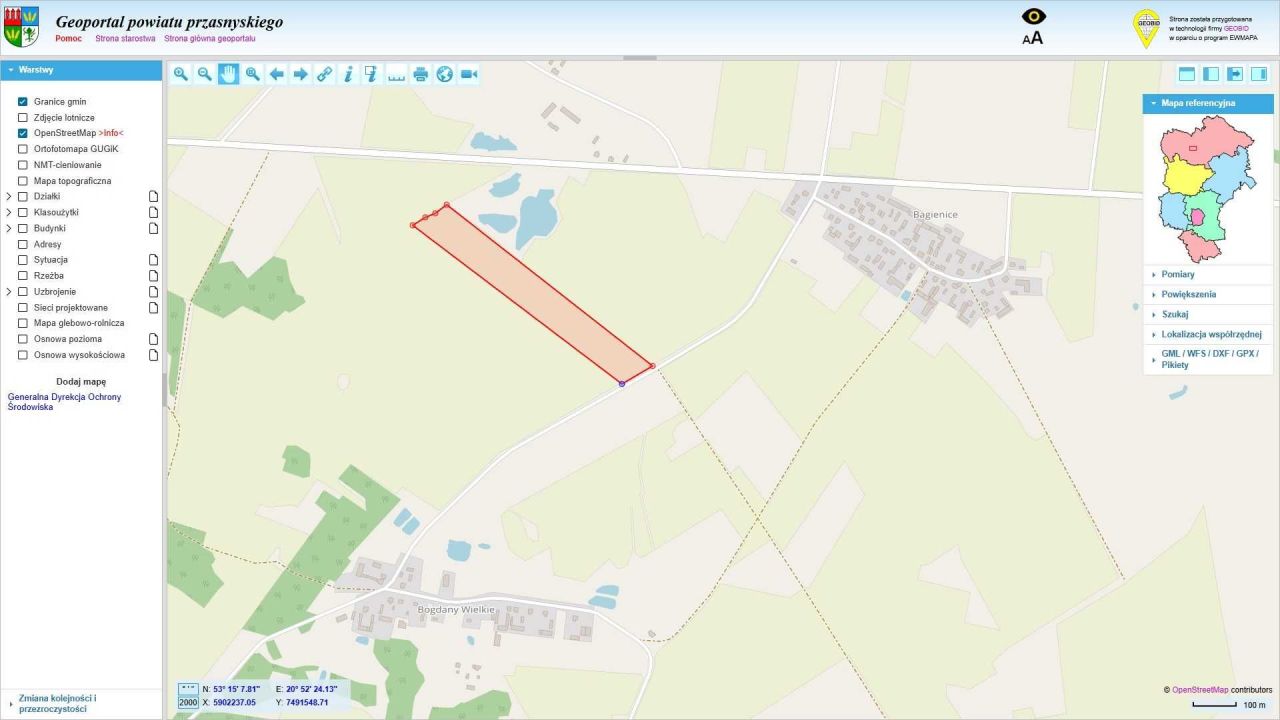This screenshot has height=720, width=1280.
Task: Select the zoom out magnifier tool
Action: click(204, 74)
